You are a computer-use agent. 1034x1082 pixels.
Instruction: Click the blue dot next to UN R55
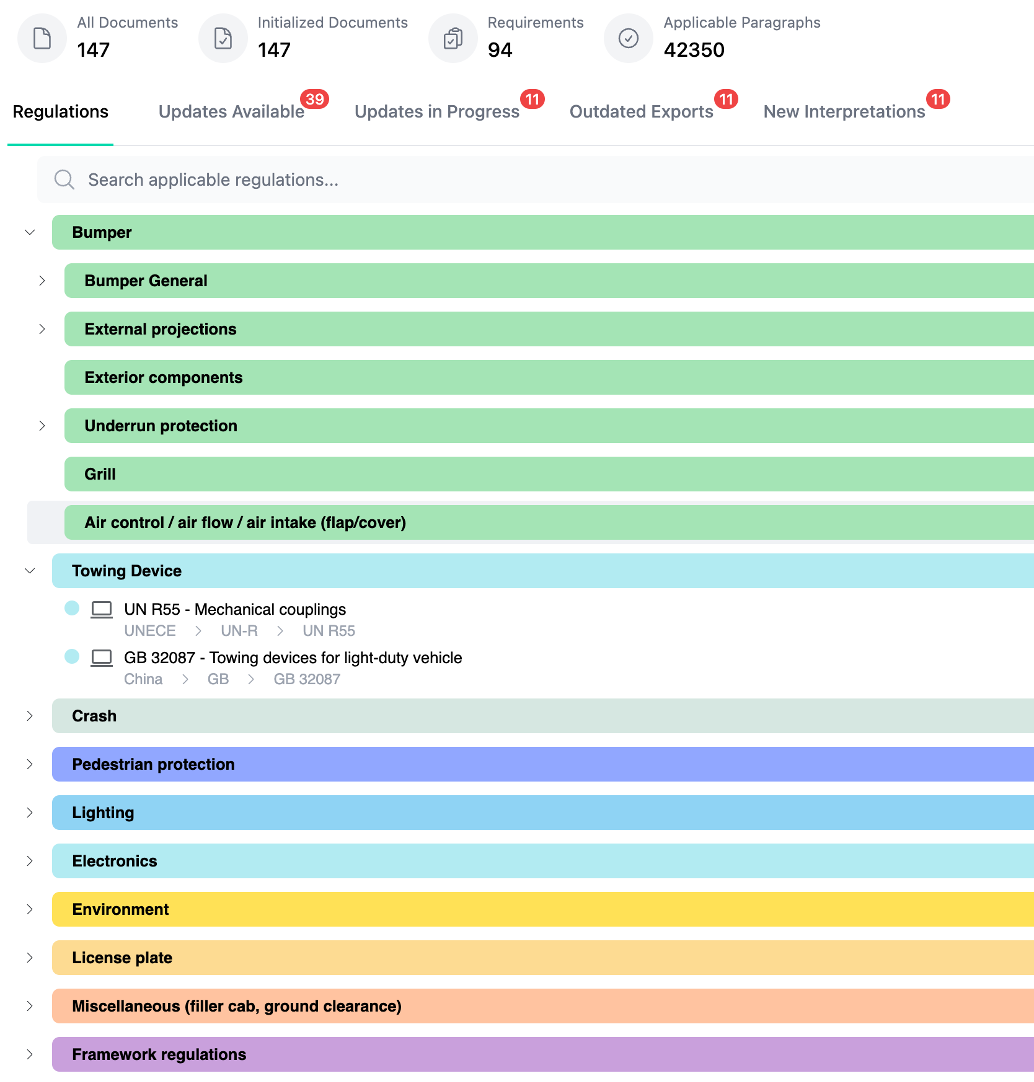click(x=72, y=608)
